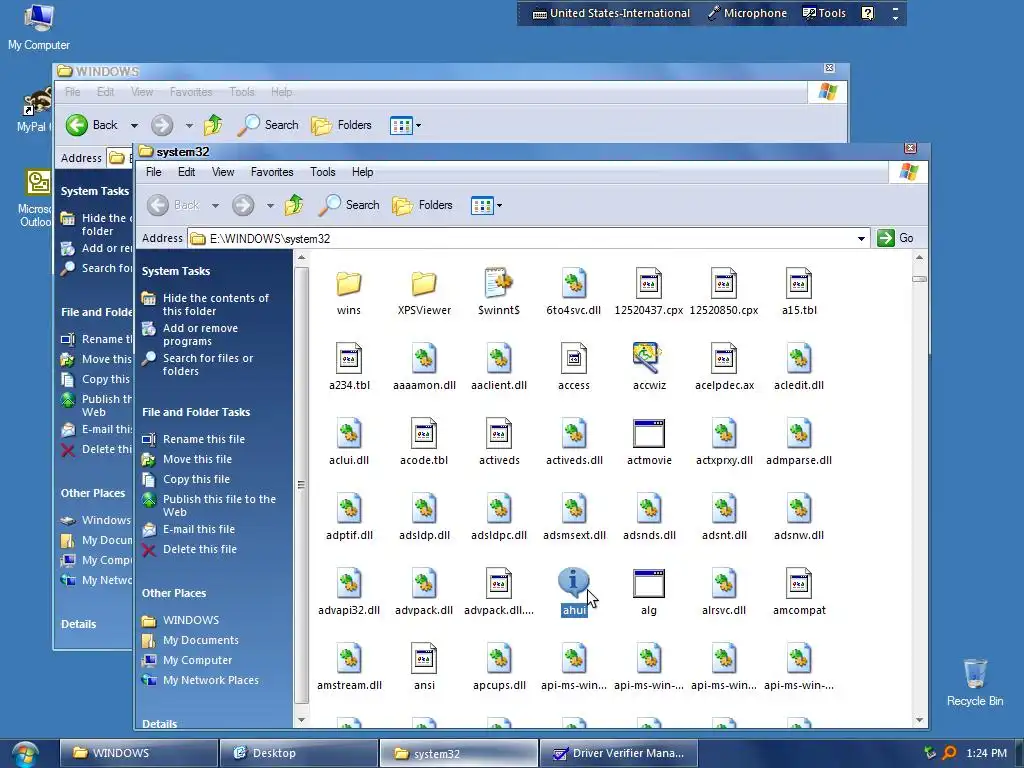Image resolution: width=1024 pixels, height=768 pixels.
Task: Select the ansi file icon
Action: tap(424, 658)
